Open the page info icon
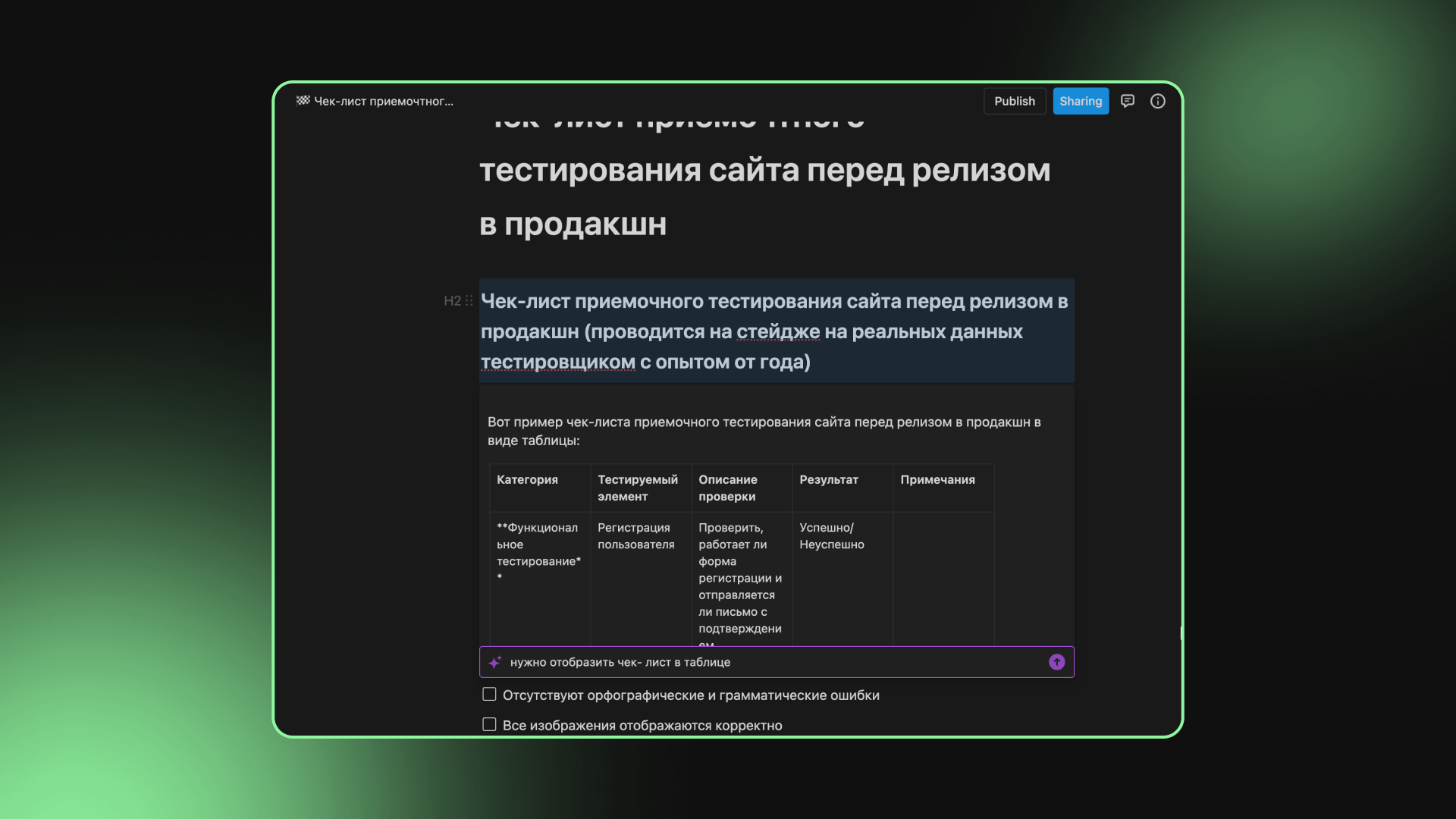This screenshot has width=1456, height=819. [1157, 101]
